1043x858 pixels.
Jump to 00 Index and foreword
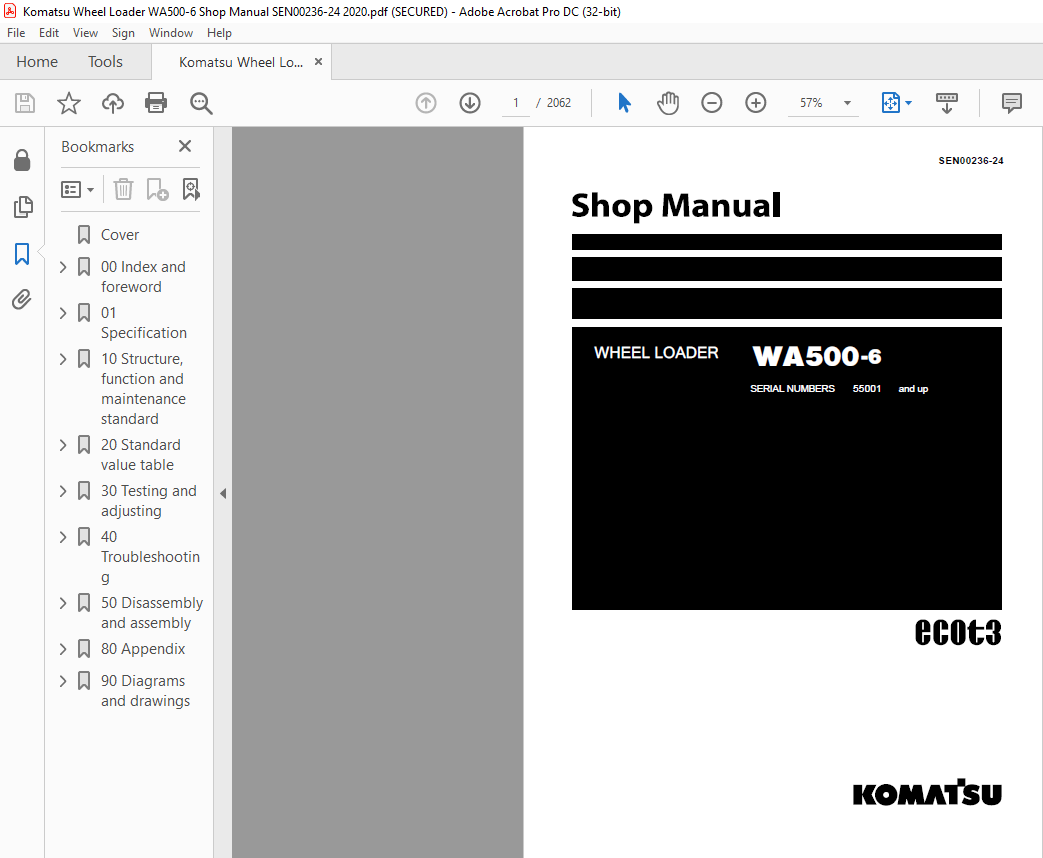pyautogui.click(x=143, y=277)
